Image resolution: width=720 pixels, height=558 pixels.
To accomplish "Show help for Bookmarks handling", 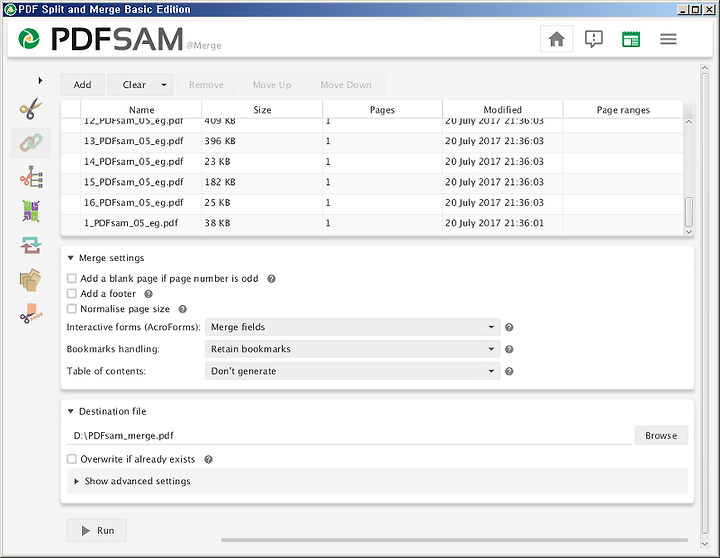I will (509, 349).
